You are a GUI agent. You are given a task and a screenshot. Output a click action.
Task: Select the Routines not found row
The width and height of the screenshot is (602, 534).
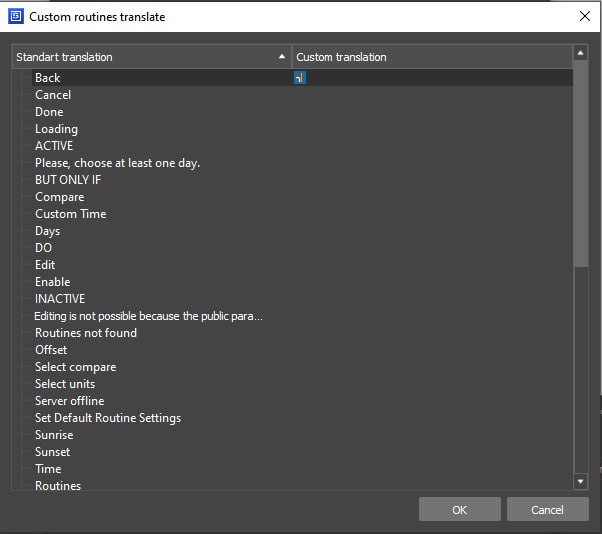pyautogui.click(x=86, y=333)
